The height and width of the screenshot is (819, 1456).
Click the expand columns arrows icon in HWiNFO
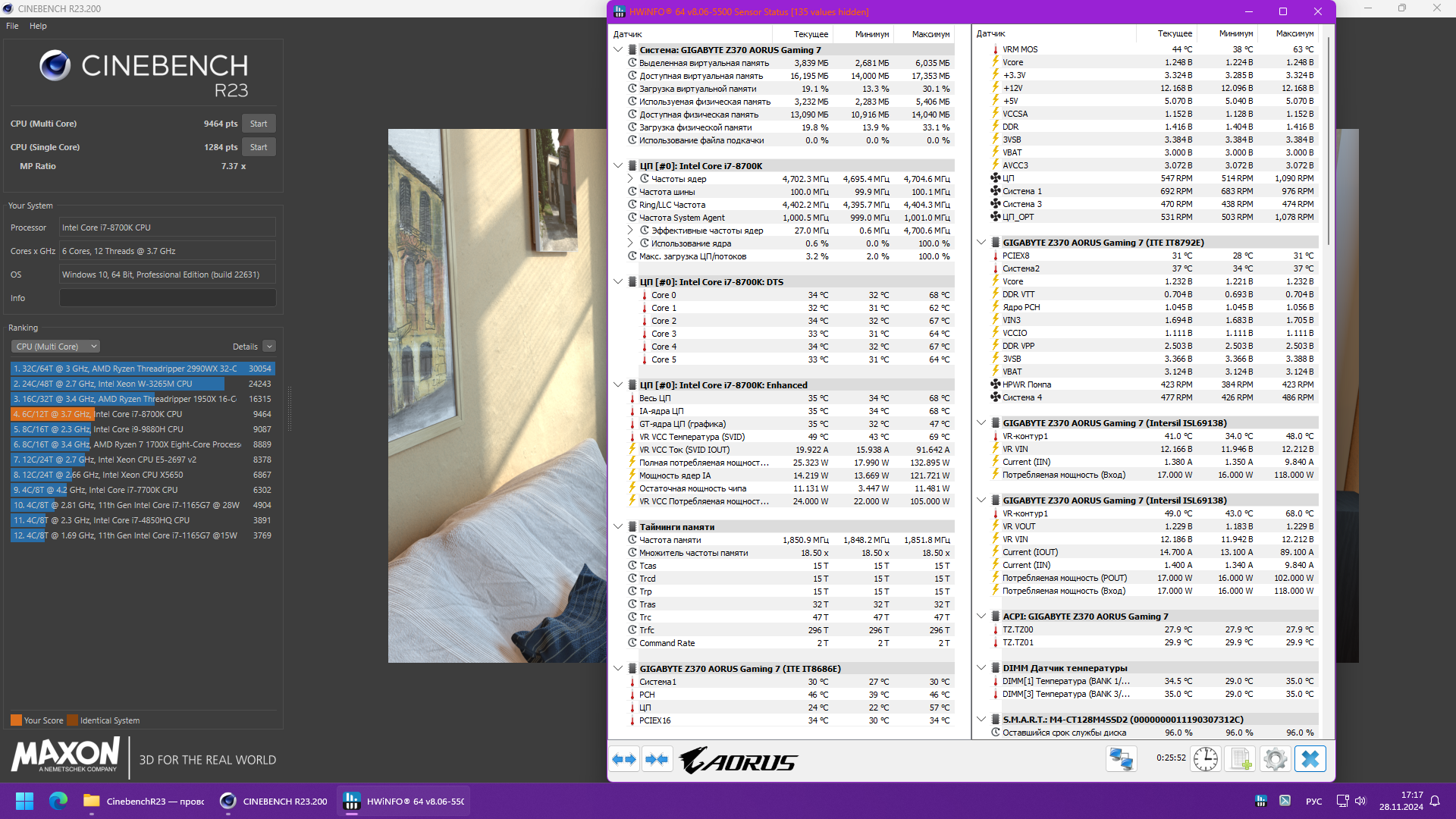coord(624,759)
